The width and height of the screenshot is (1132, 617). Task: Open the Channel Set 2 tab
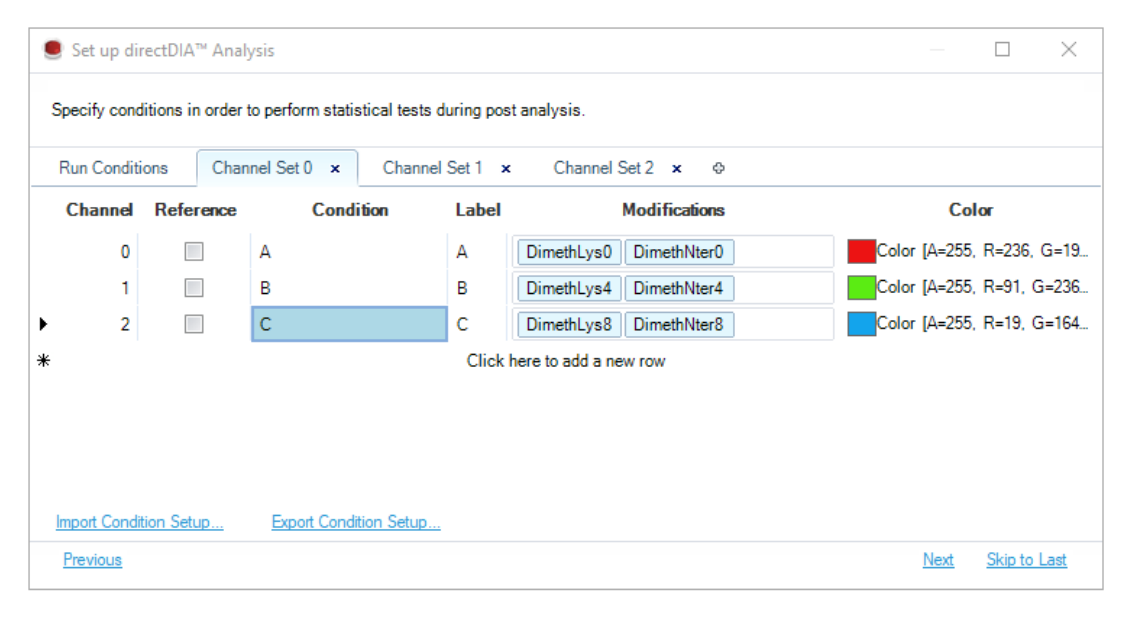tap(604, 168)
